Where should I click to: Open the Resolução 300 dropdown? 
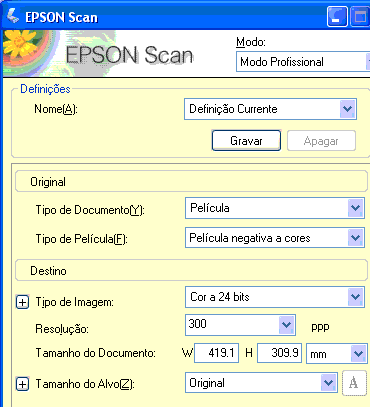[240, 325]
